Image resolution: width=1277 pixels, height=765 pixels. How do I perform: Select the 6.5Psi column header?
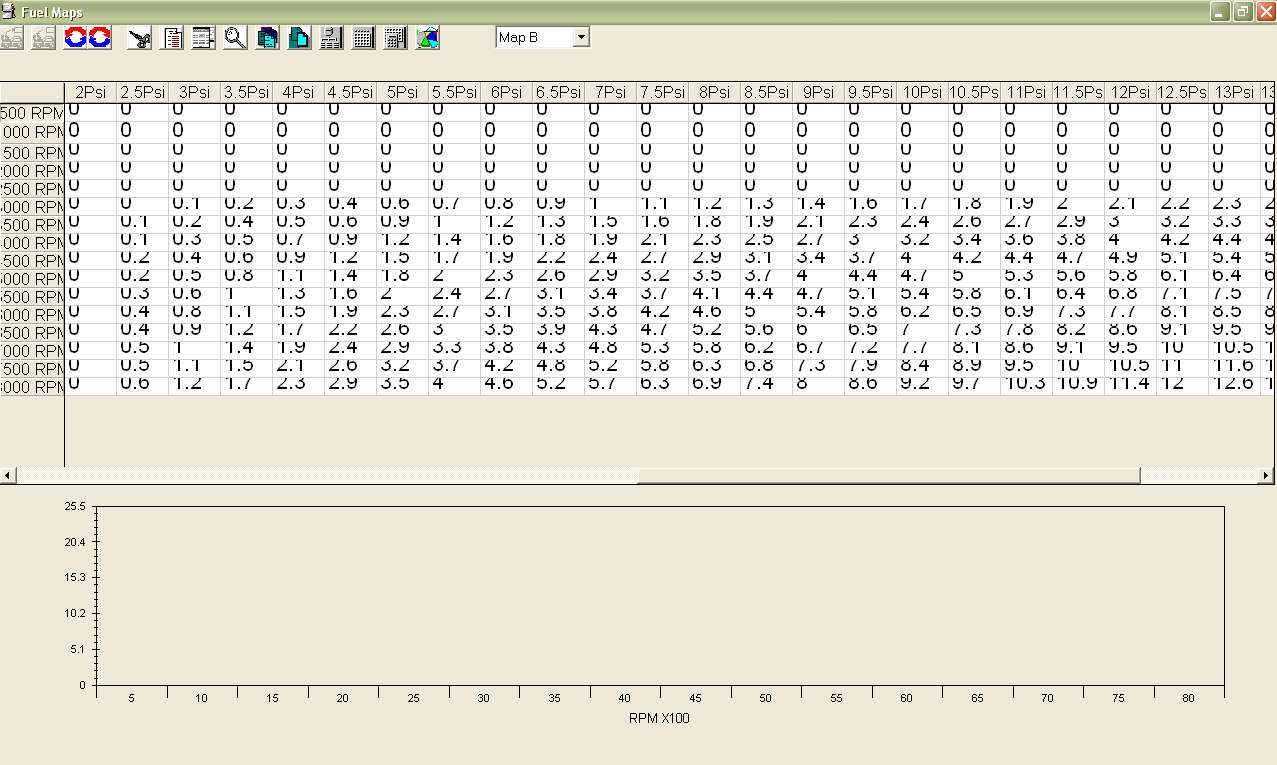click(559, 92)
